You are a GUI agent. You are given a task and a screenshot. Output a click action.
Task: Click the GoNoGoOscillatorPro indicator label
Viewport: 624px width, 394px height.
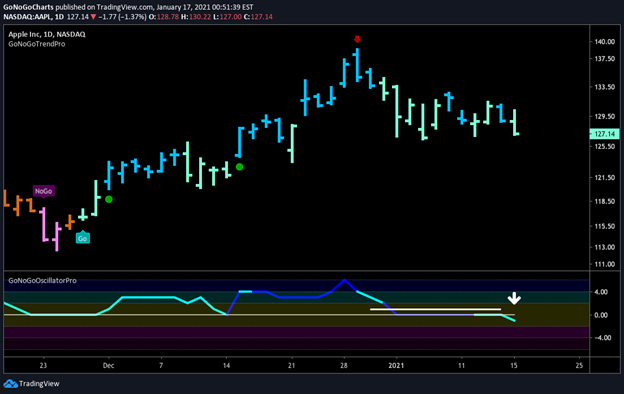pyautogui.click(x=42, y=281)
